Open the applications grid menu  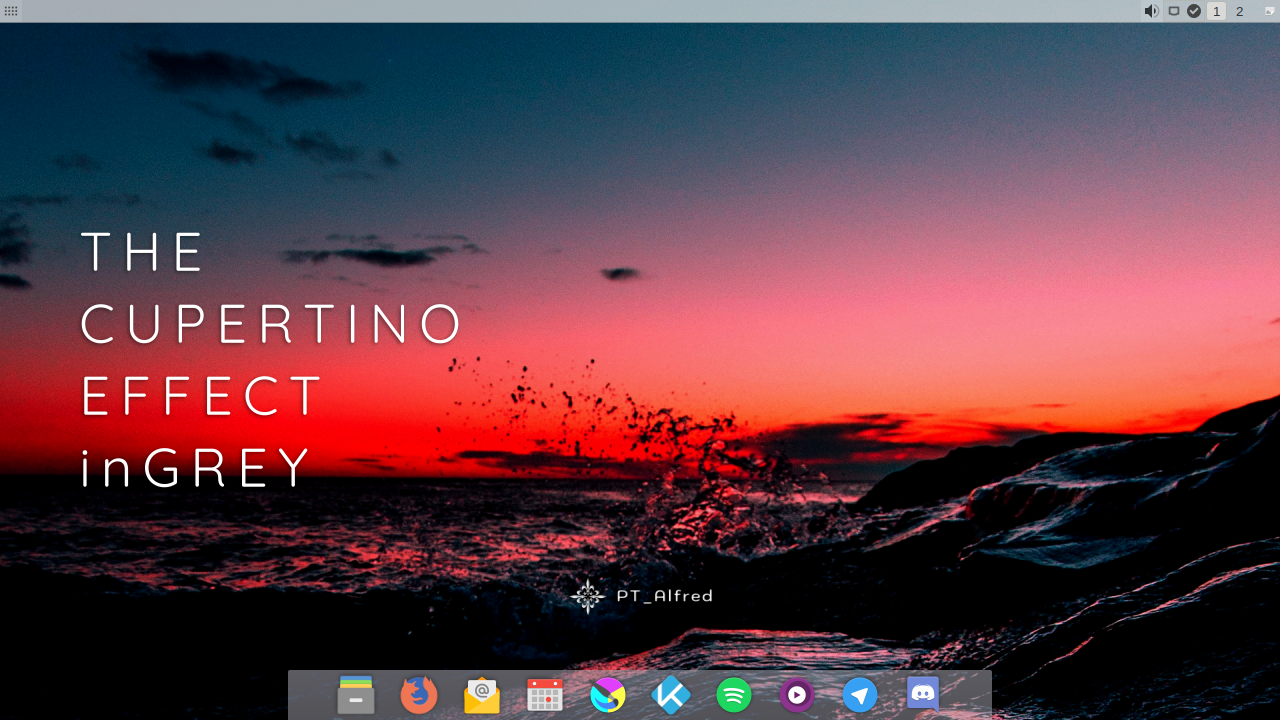tap(11, 11)
